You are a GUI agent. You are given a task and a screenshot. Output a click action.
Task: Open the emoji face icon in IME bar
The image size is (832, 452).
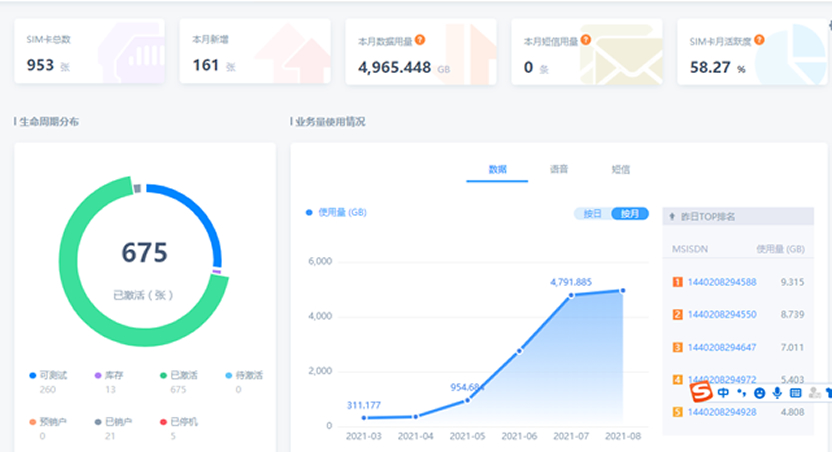pos(759,393)
